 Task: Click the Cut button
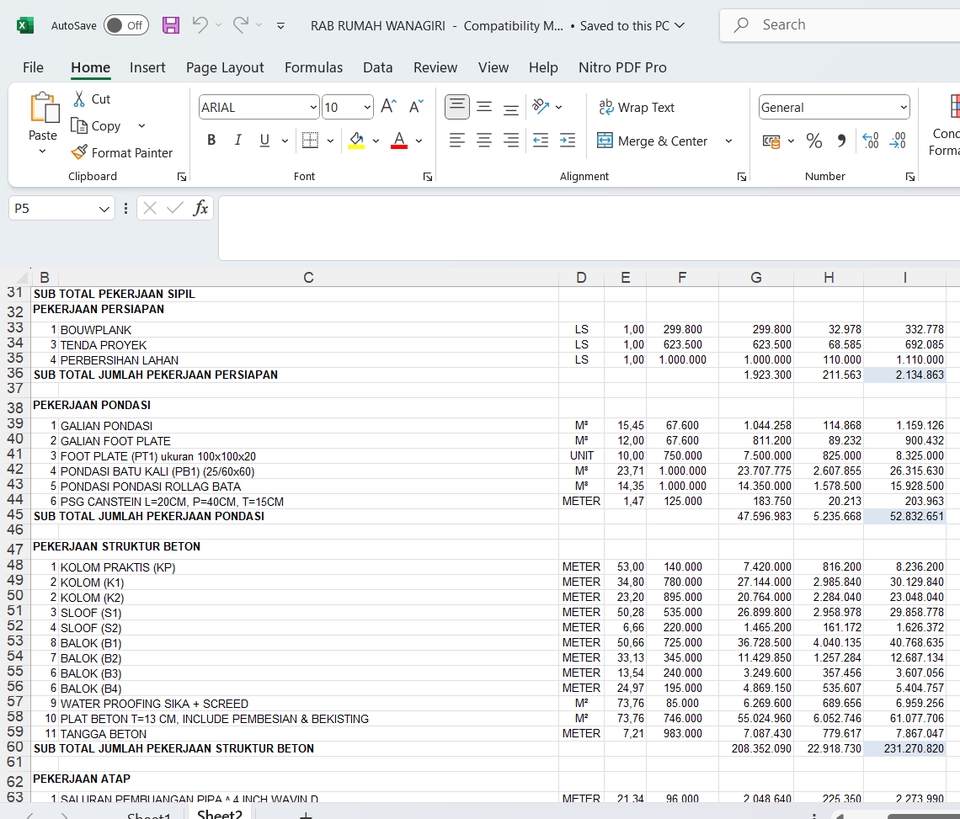pyautogui.click(x=91, y=99)
